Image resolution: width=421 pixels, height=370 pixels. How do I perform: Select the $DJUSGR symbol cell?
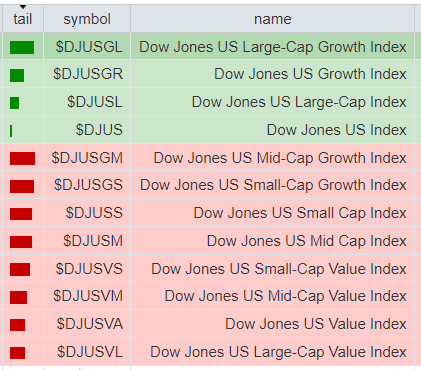(88, 74)
